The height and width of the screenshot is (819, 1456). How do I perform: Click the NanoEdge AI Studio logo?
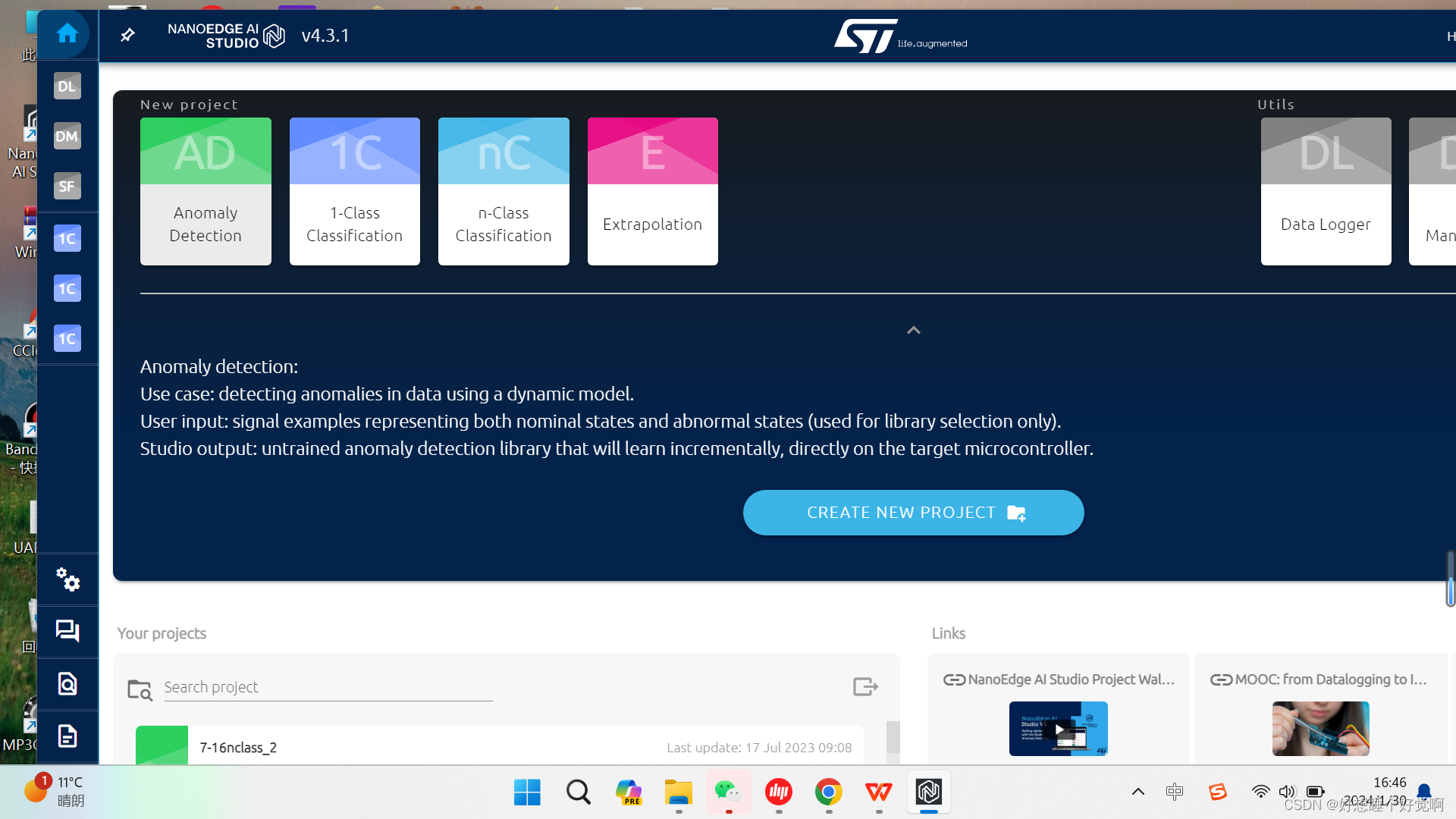point(226,36)
